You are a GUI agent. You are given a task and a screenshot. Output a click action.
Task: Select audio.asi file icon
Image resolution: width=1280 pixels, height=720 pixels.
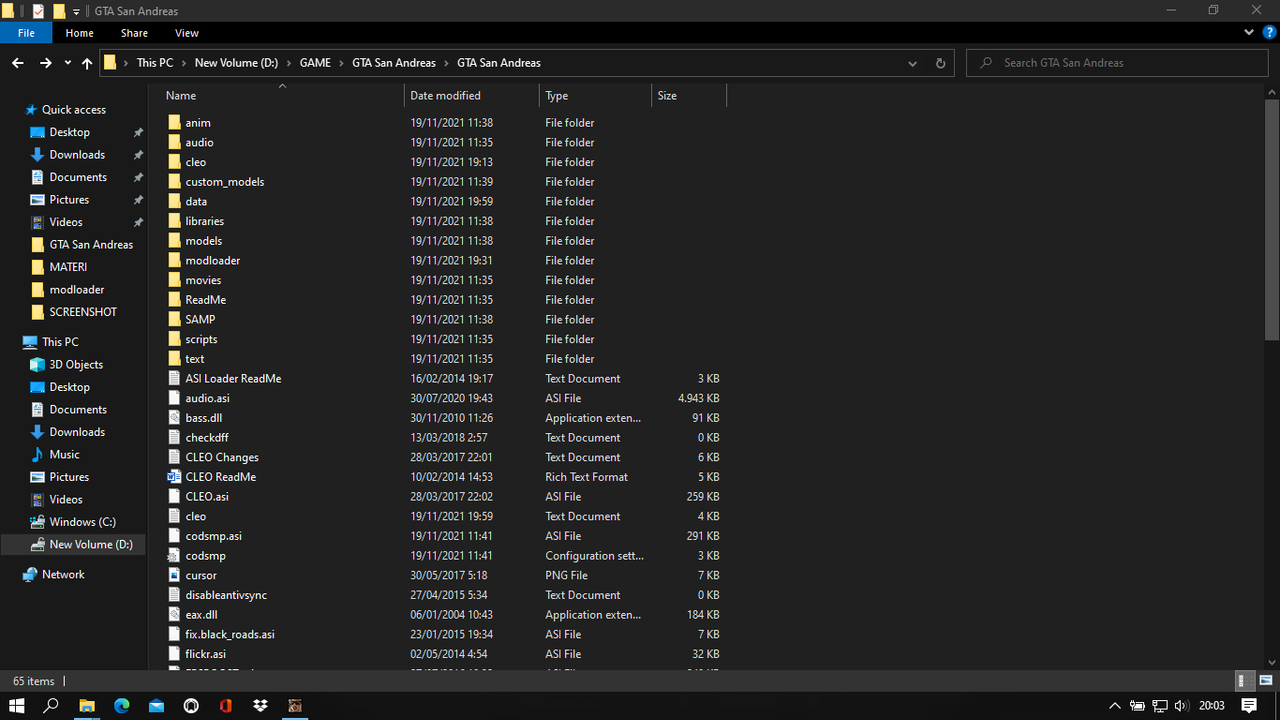(x=174, y=398)
